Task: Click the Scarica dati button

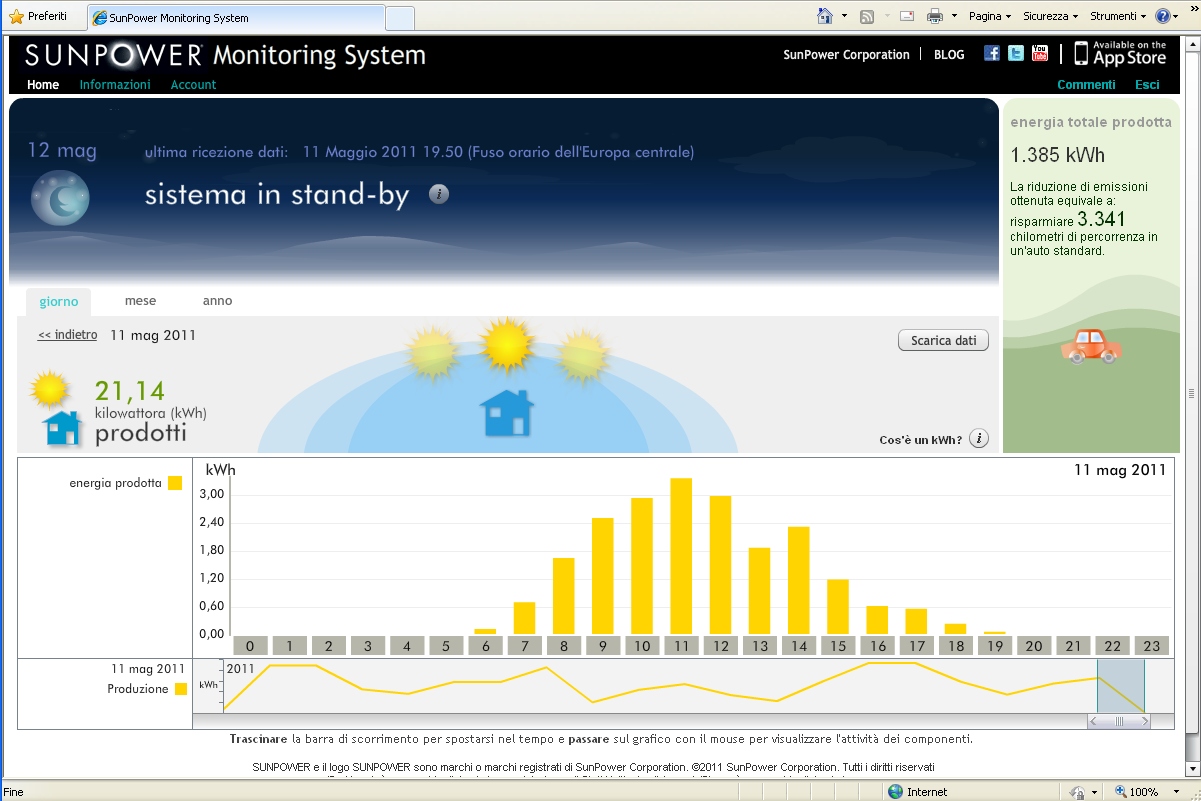Action: (943, 341)
